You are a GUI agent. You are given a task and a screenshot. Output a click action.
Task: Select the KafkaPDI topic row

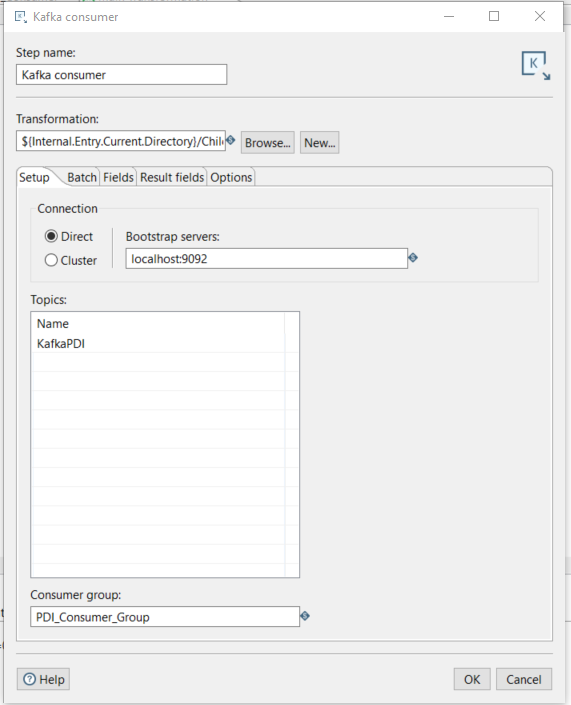click(x=158, y=344)
